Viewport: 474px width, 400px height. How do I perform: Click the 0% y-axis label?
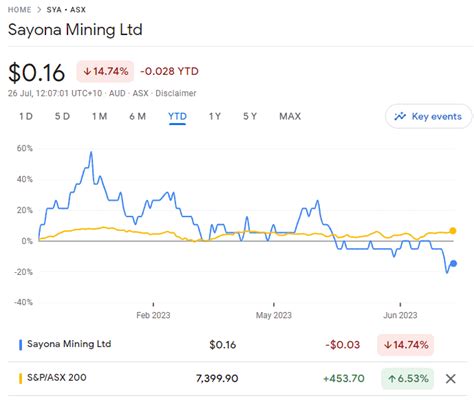point(27,241)
